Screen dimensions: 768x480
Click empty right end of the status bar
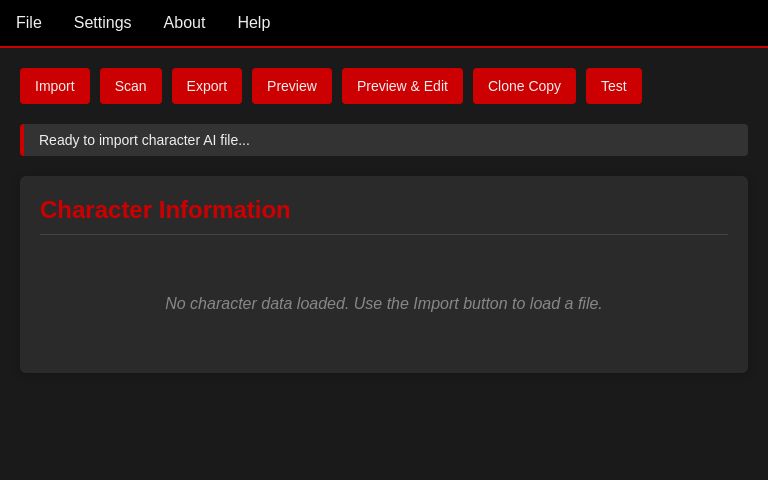coord(650,140)
